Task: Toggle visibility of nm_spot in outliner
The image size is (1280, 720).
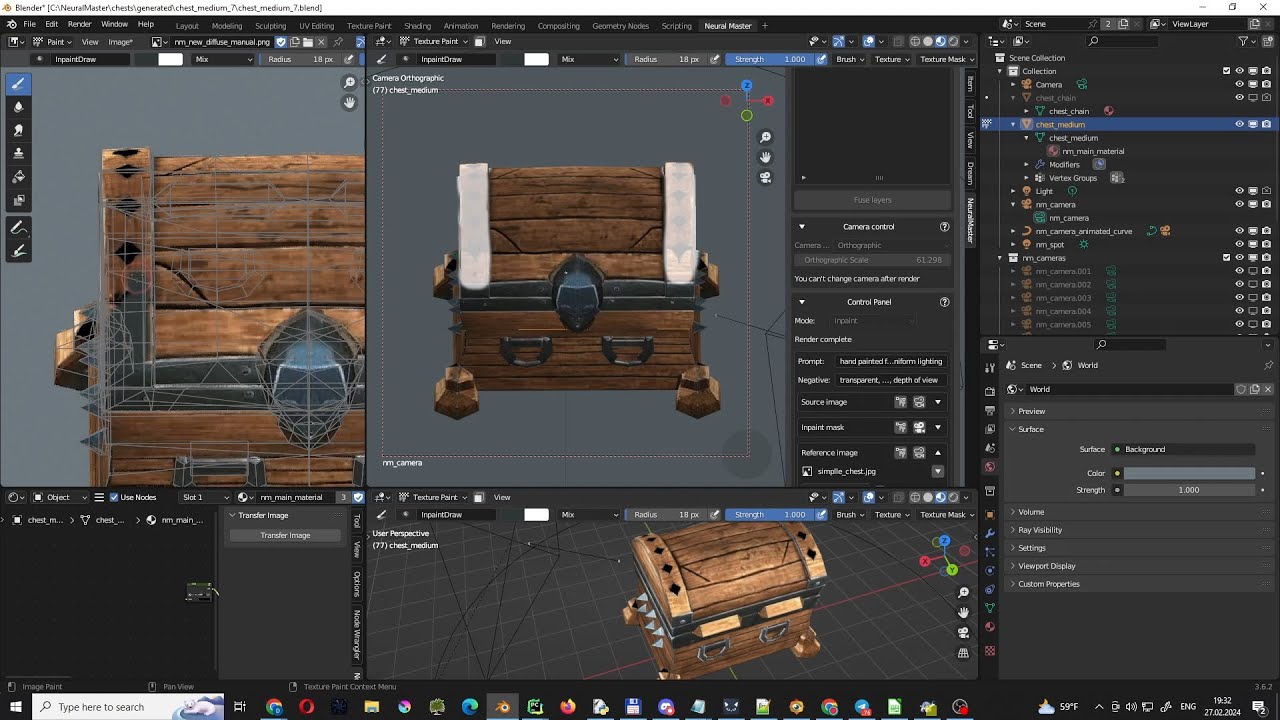Action: click(x=1239, y=244)
